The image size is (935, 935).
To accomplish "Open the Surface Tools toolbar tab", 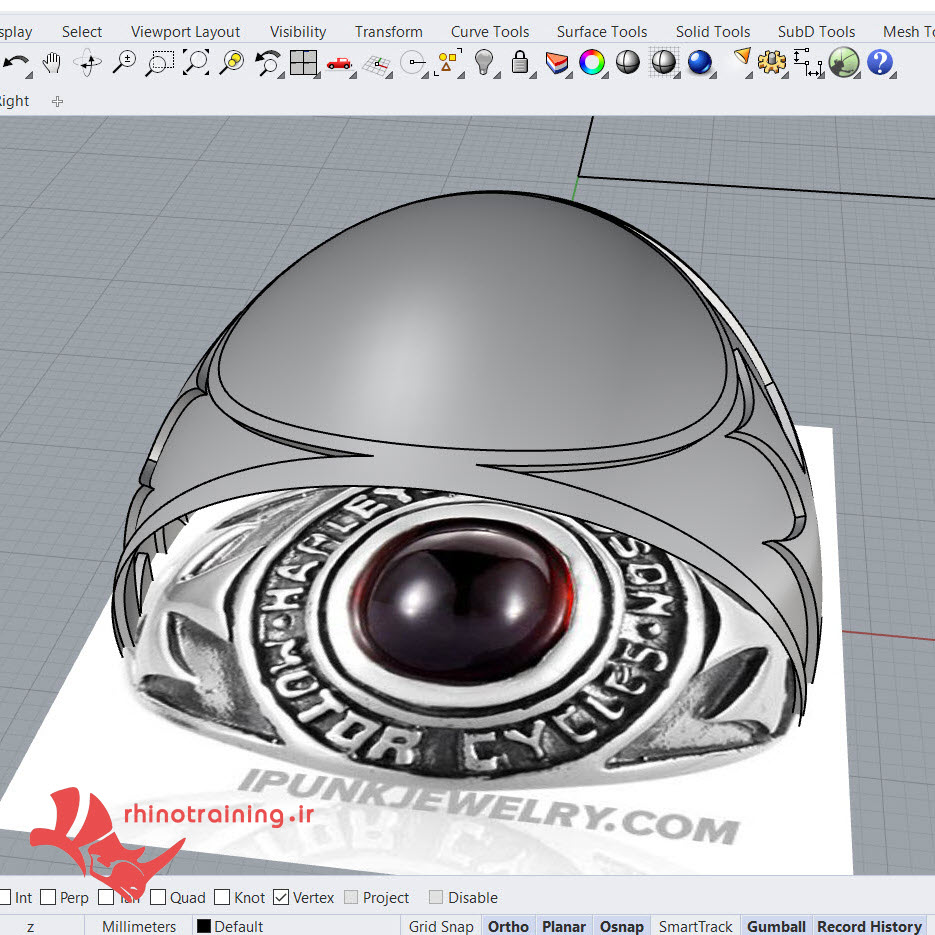I will 602,31.
